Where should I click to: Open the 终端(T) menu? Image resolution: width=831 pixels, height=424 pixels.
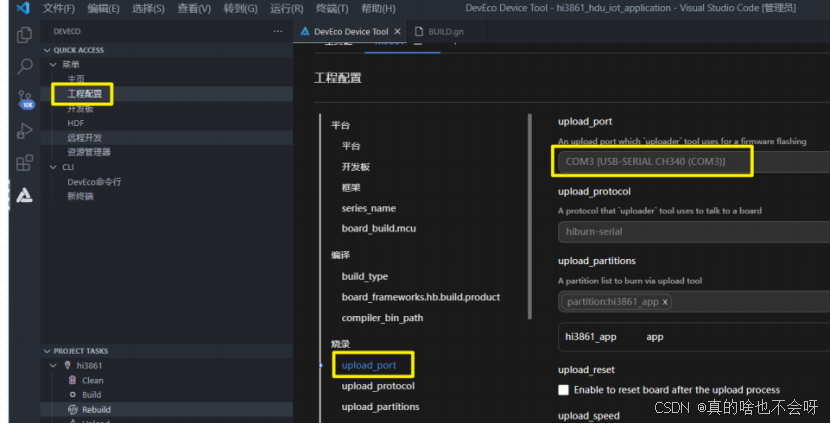(332, 8)
